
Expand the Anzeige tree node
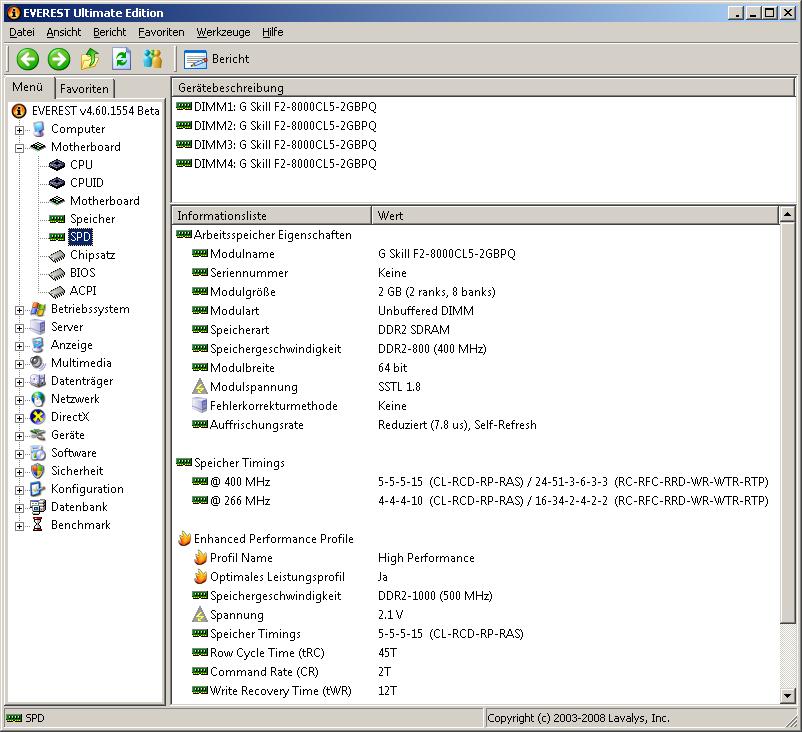pyautogui.click(x=19, y=346)
